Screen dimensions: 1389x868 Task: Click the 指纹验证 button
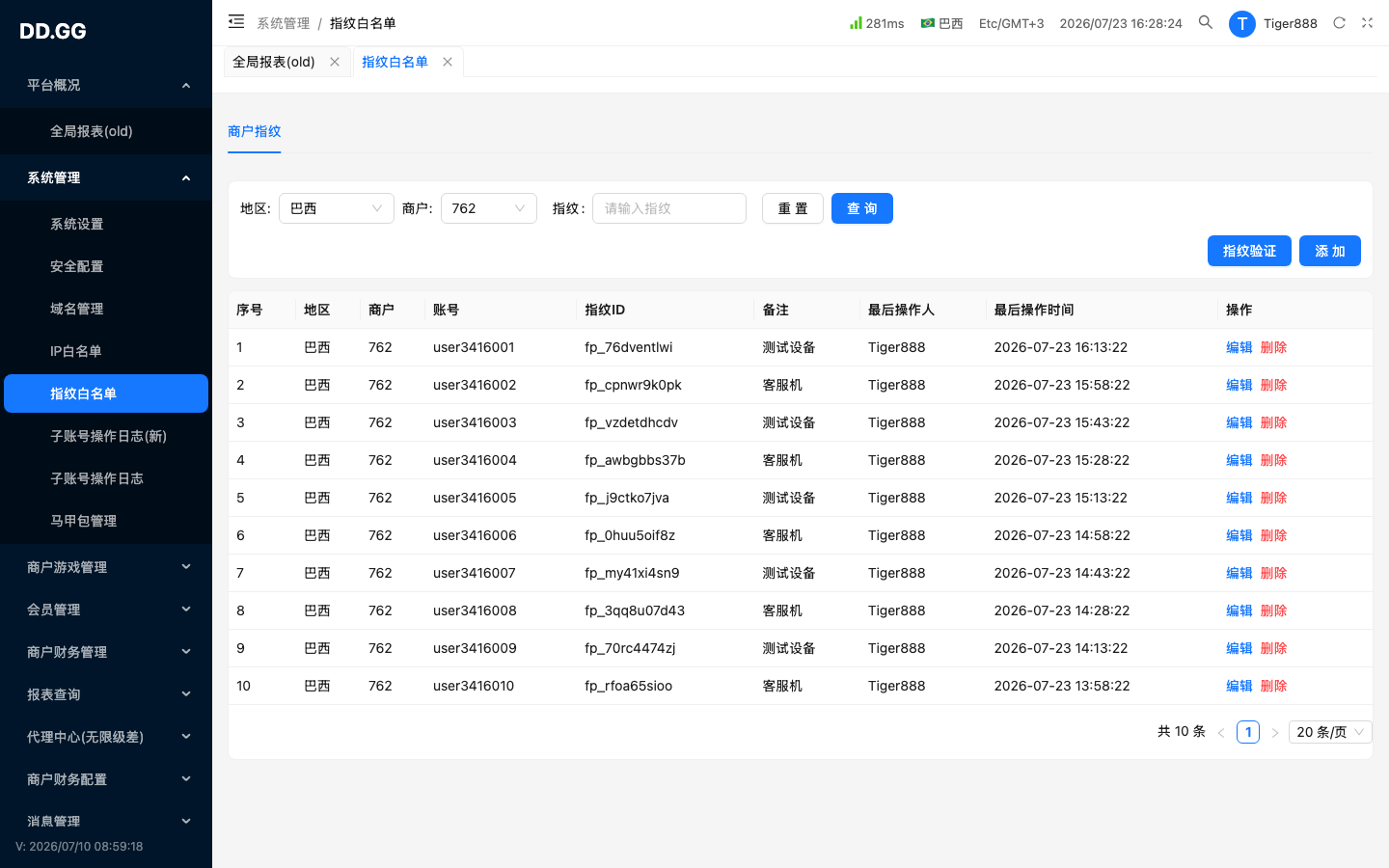point(1249,251)
